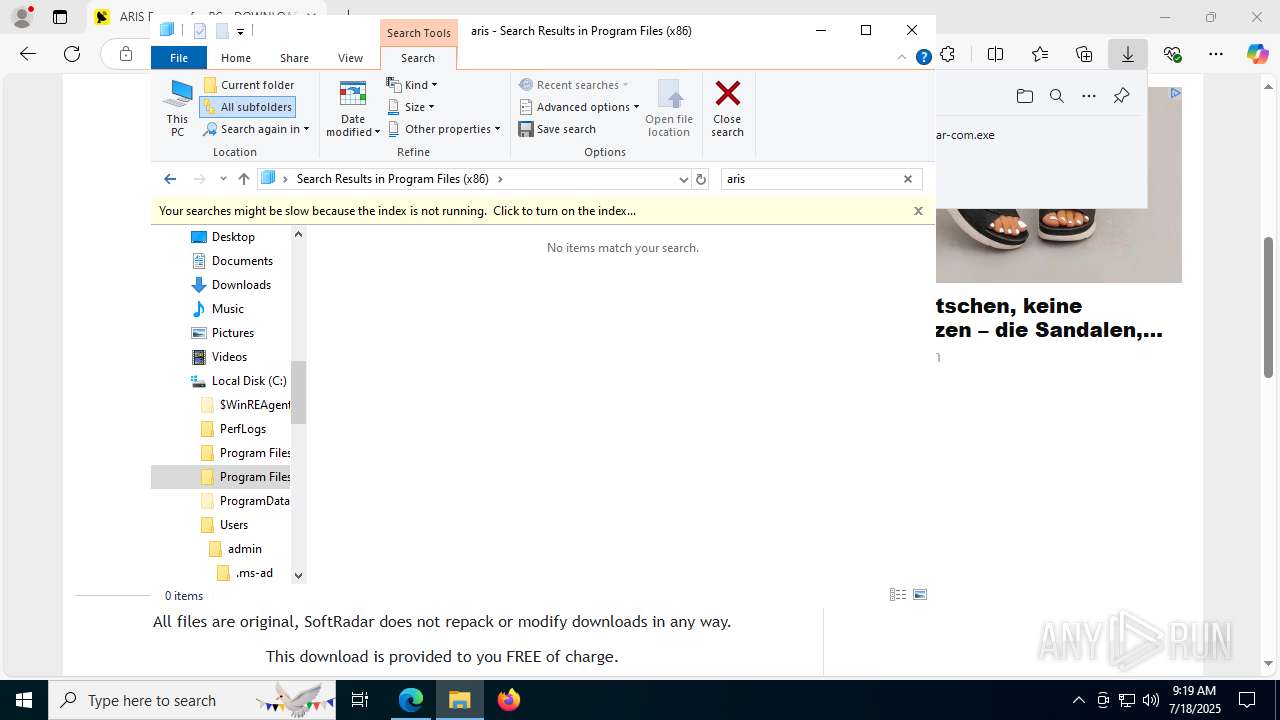Go back in Explorer navigation
Image resolution: width=1280 pixels, height=720 pixels.
[x=170, y=179]
